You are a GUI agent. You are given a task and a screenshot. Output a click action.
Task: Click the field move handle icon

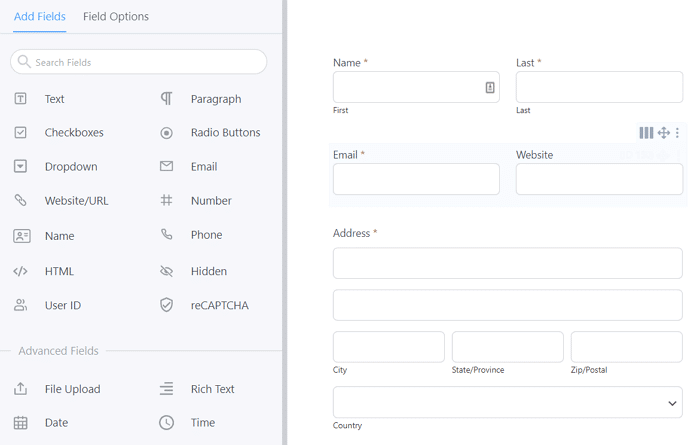coord(663,133)
